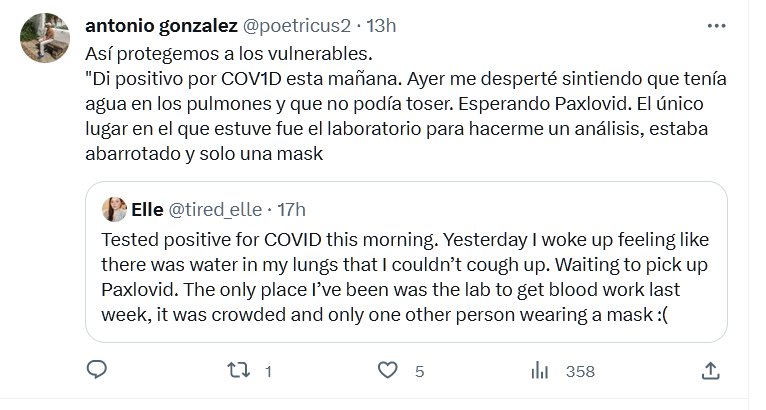Visit the @poetricus2 handle

(296, 24)
